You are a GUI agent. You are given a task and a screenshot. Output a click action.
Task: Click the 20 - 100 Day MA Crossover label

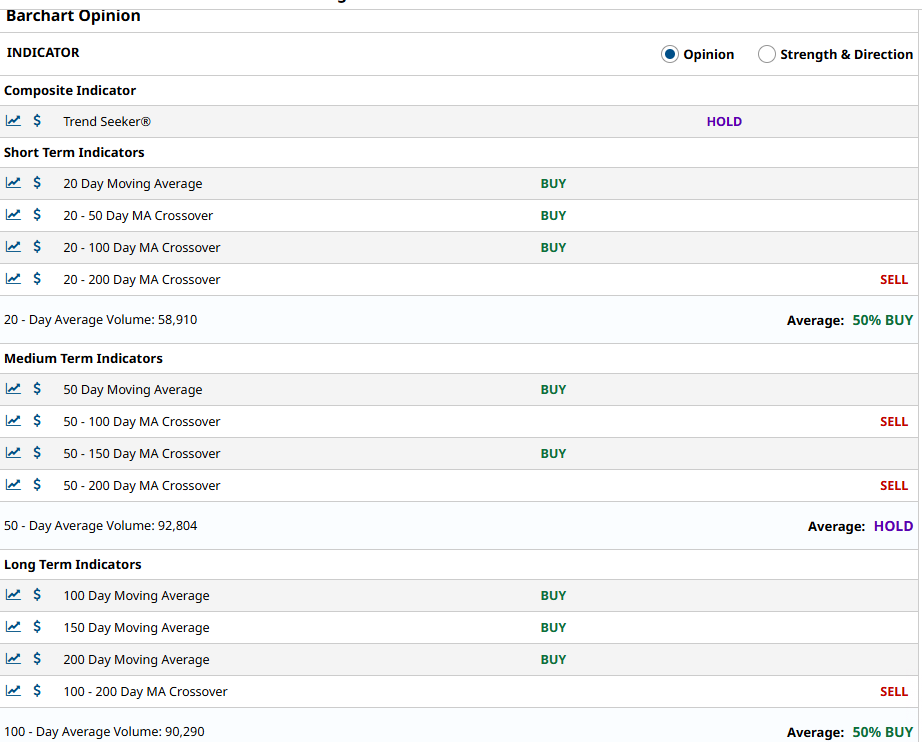tap(142, 248)
